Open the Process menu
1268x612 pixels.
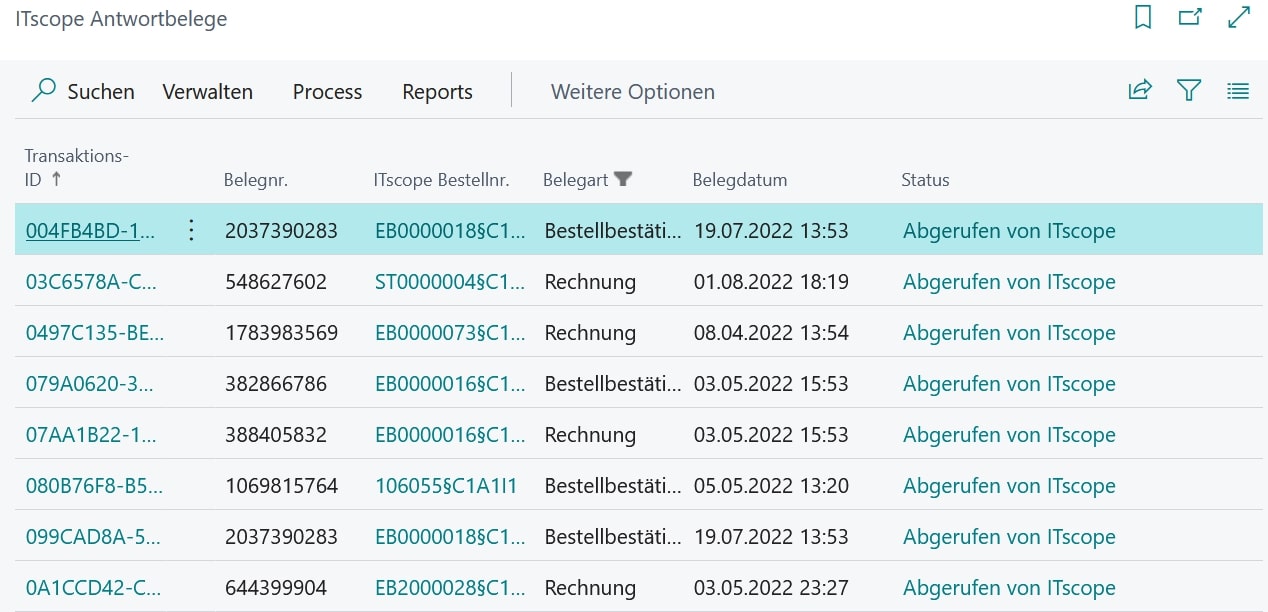pyautogui.click(x=327, y=92)
